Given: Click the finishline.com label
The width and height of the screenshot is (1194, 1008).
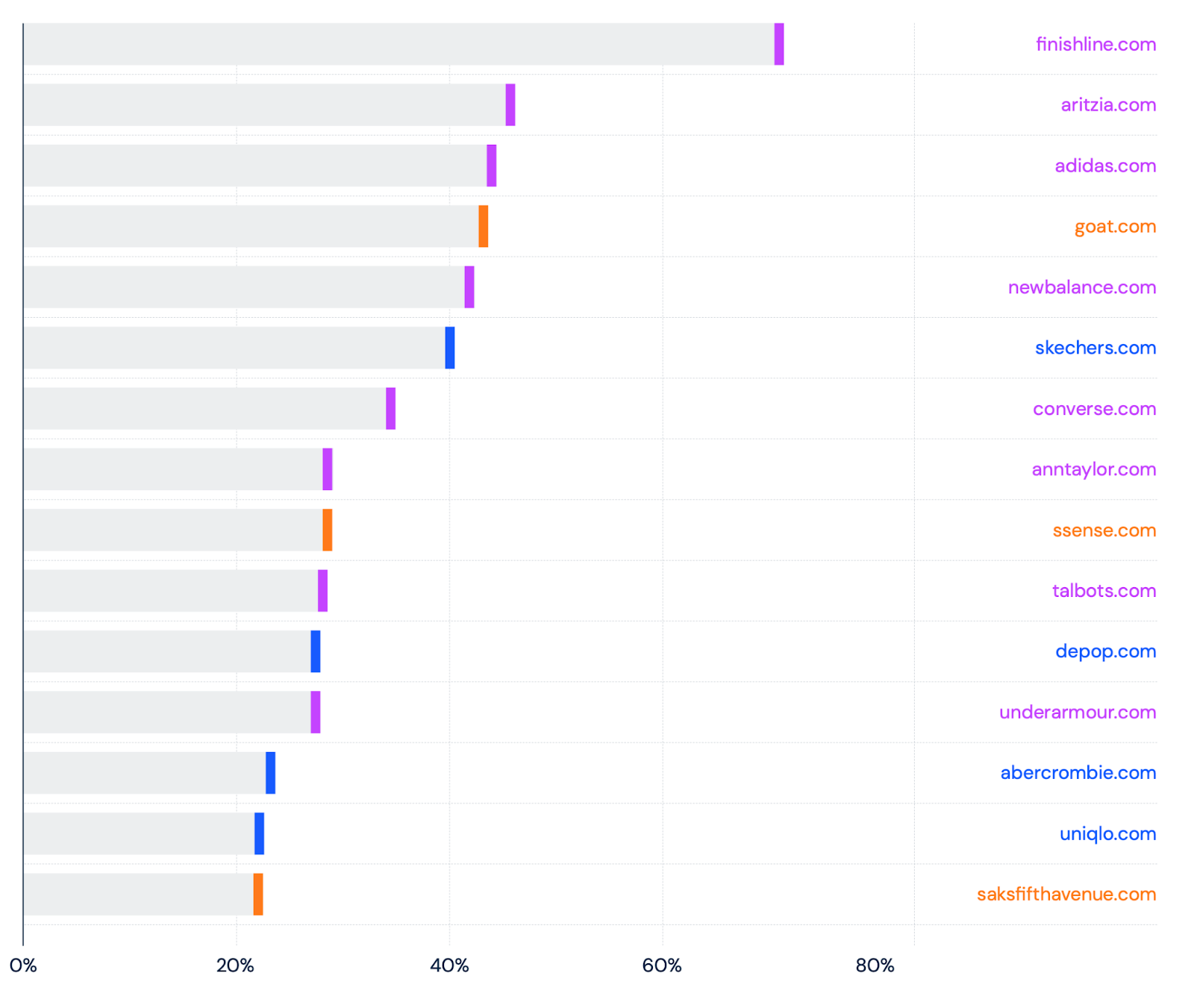Looking at the screenshot, I should pos(1095,44).
